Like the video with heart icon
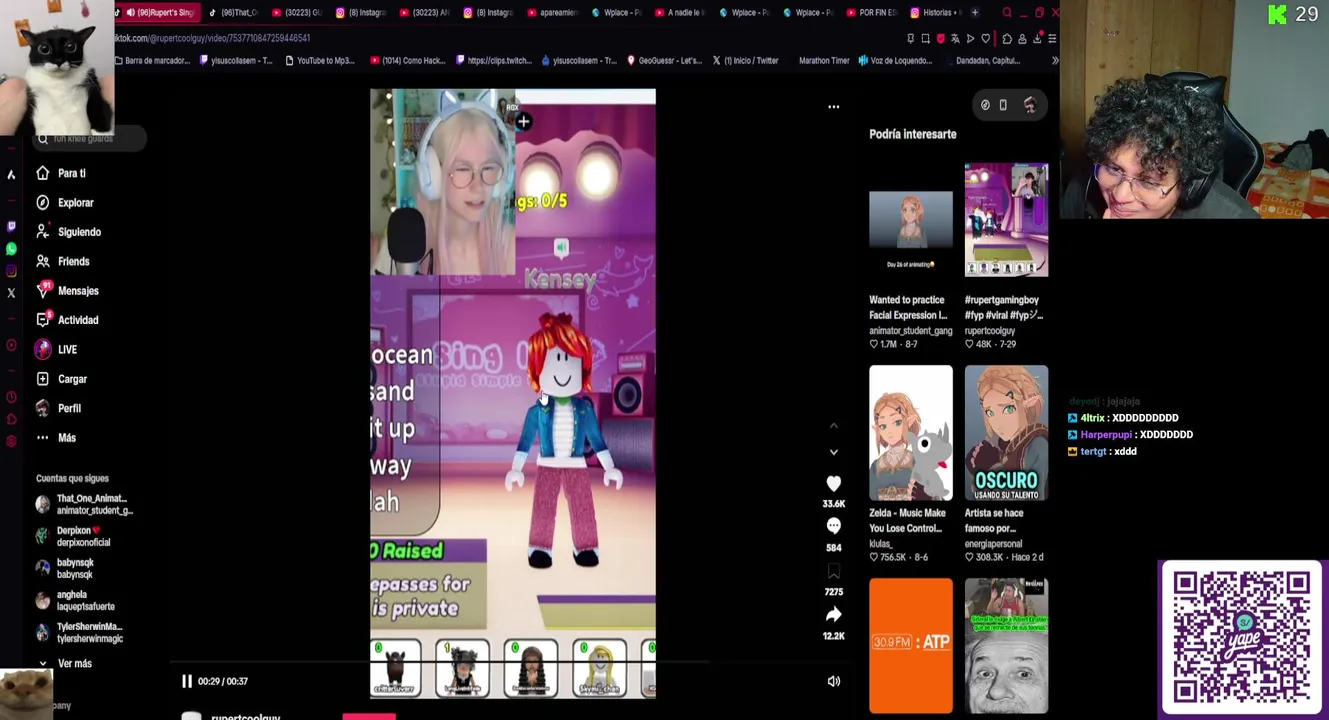Image resolution: width=1329 pixels, height=720 pixels. pos(833,484)
